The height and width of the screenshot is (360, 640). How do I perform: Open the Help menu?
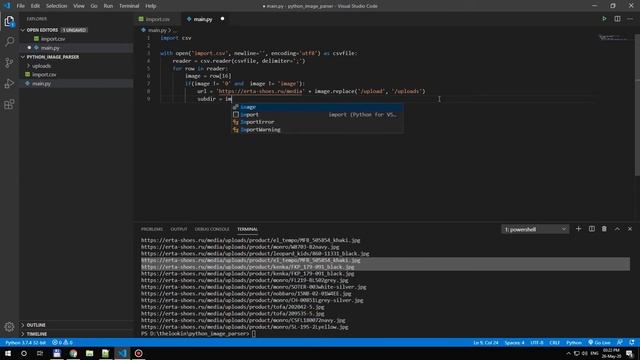(151, 6)
